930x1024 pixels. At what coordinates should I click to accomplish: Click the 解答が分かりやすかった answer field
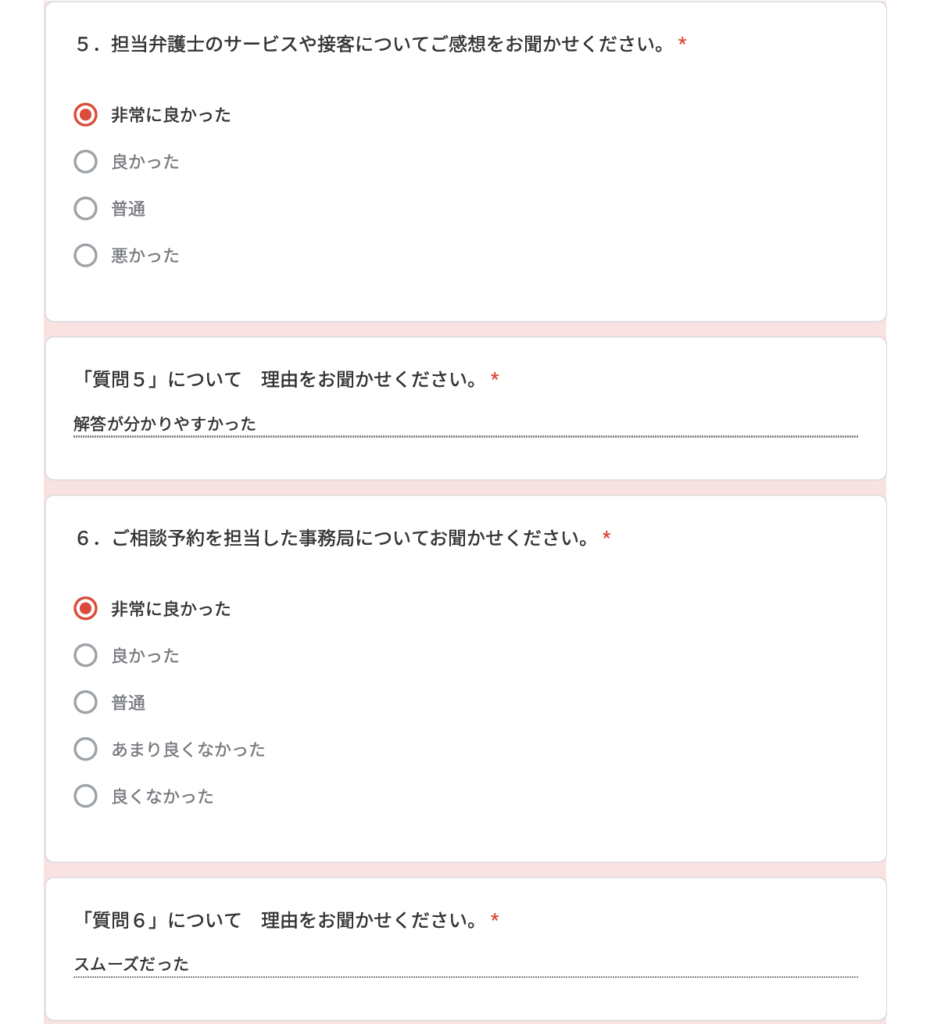466,424
